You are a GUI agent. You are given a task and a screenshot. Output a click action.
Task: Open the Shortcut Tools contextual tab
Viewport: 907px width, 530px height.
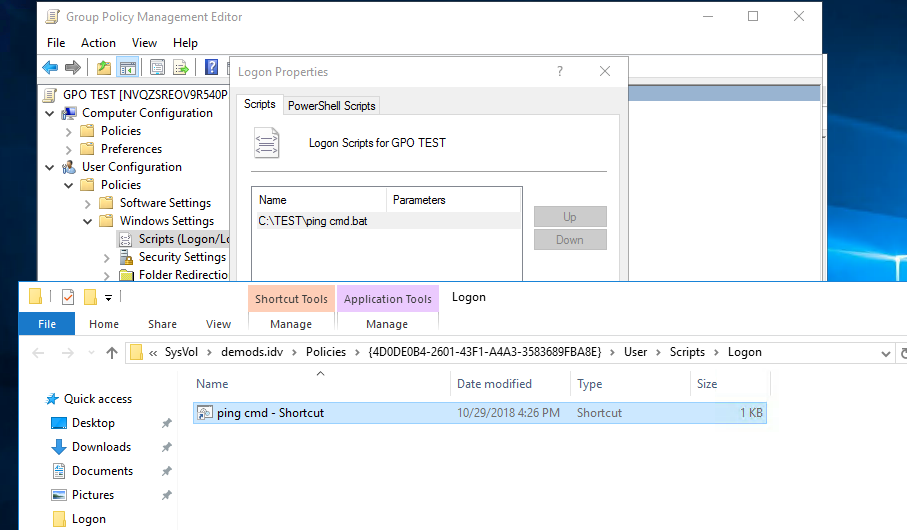pyautogui.click(x=292, y=299)
